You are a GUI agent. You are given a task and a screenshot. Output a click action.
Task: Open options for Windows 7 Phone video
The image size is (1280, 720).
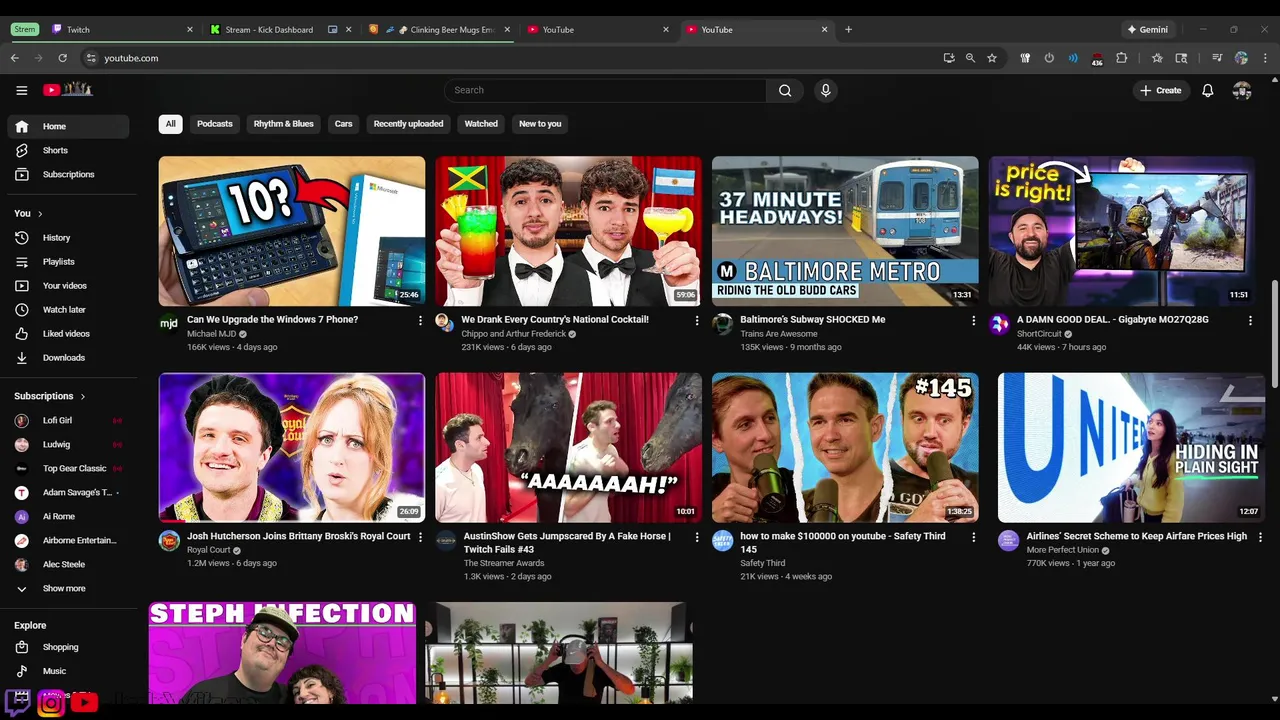pyautogui.click(x=420, y=320)
